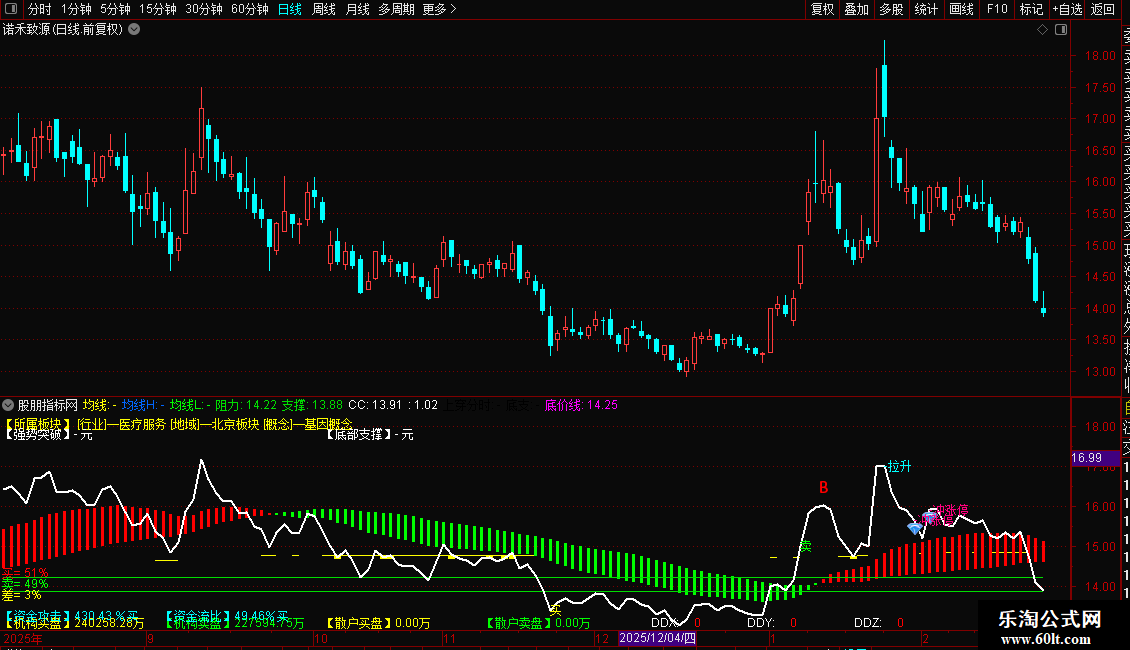Screen dimensions: 1130x650
Task: Click the 叠加 overlay button
Action: pyautogui.click(x=857, y=9)
